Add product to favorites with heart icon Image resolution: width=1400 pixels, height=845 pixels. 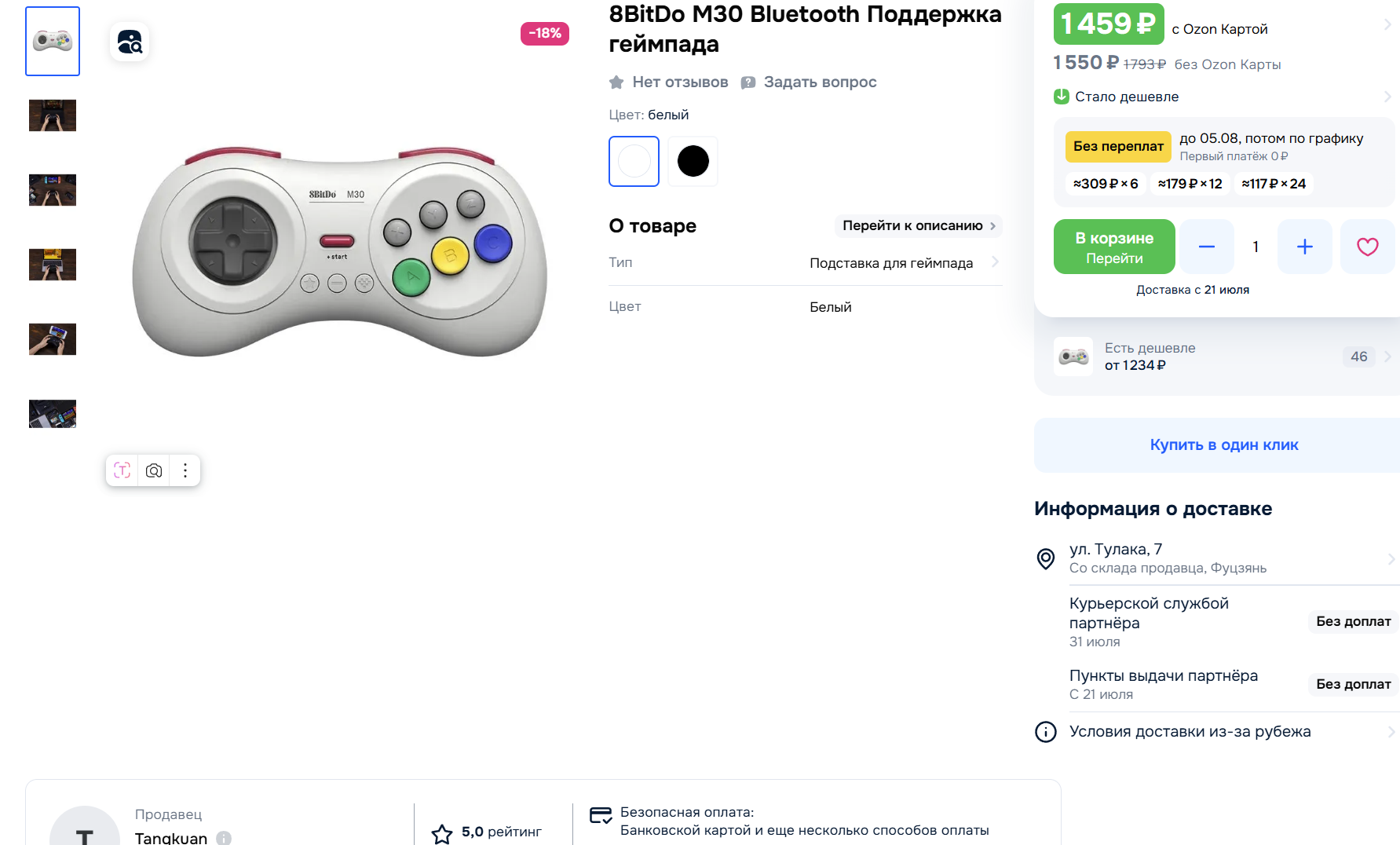coord(1367,247)
